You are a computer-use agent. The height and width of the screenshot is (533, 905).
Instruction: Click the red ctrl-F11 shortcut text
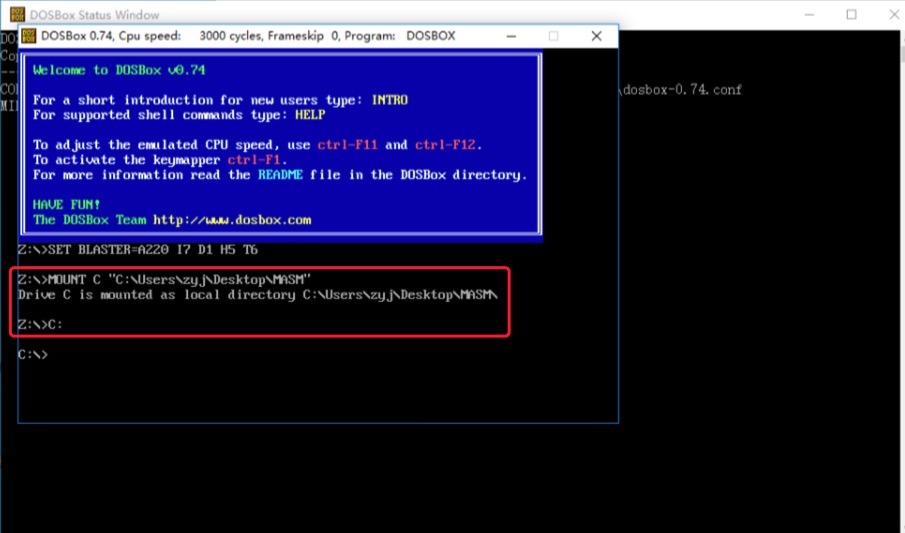347,145
